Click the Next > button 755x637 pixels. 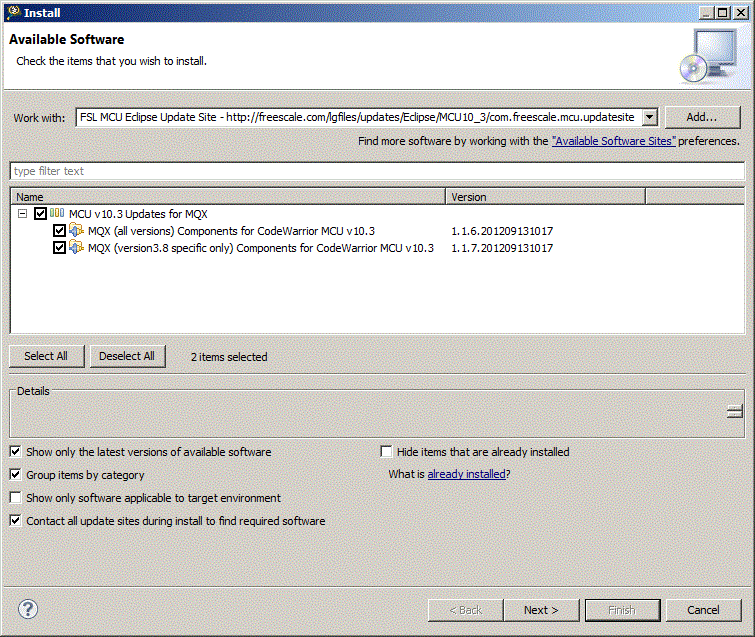[541, 610]
